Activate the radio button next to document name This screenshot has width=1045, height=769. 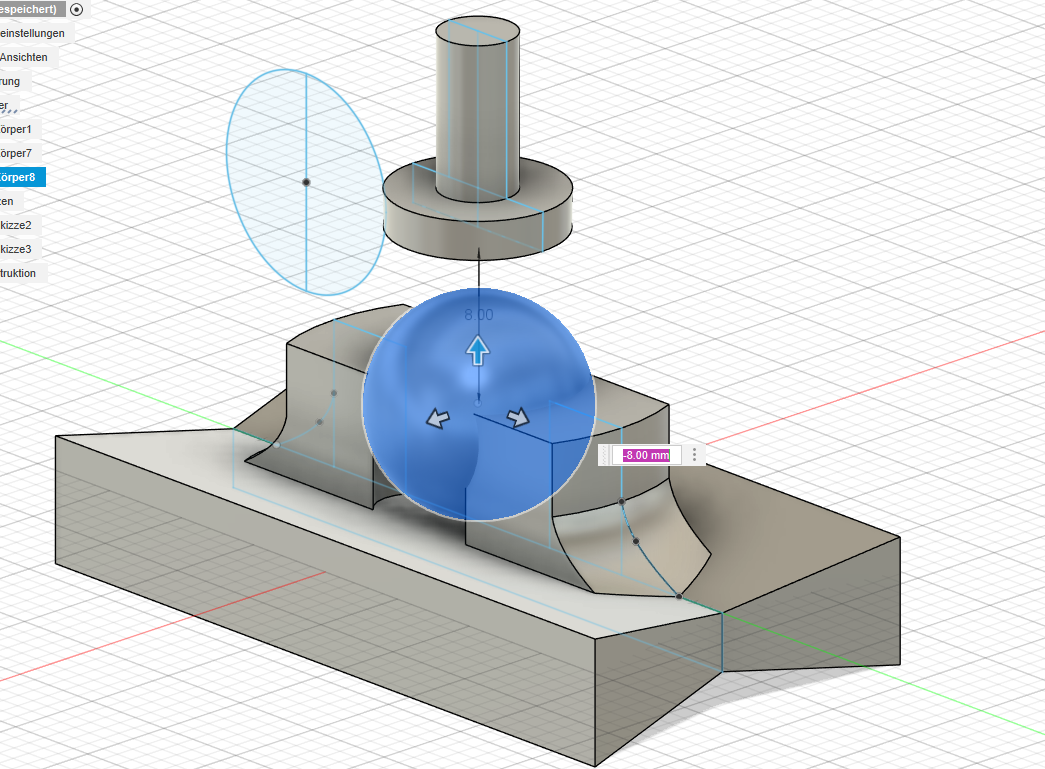point(77,9)
